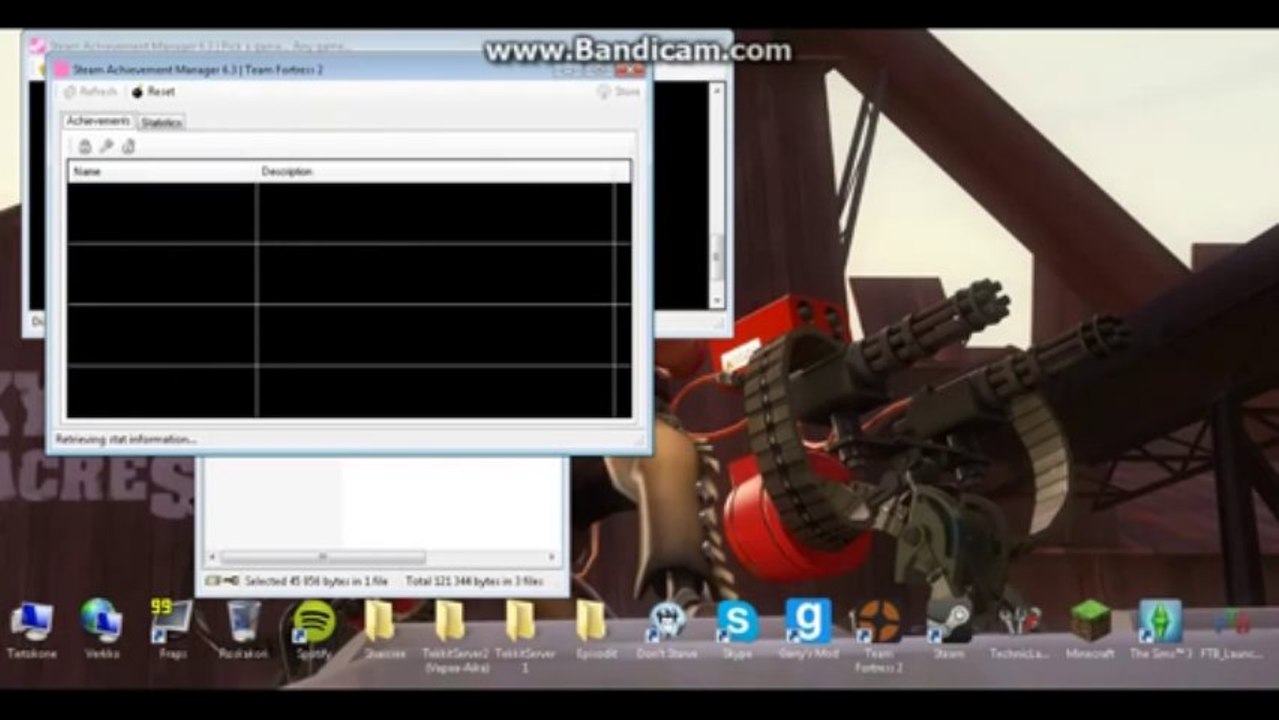Click the Minecraft desktop shortcut

point(1090,630)
